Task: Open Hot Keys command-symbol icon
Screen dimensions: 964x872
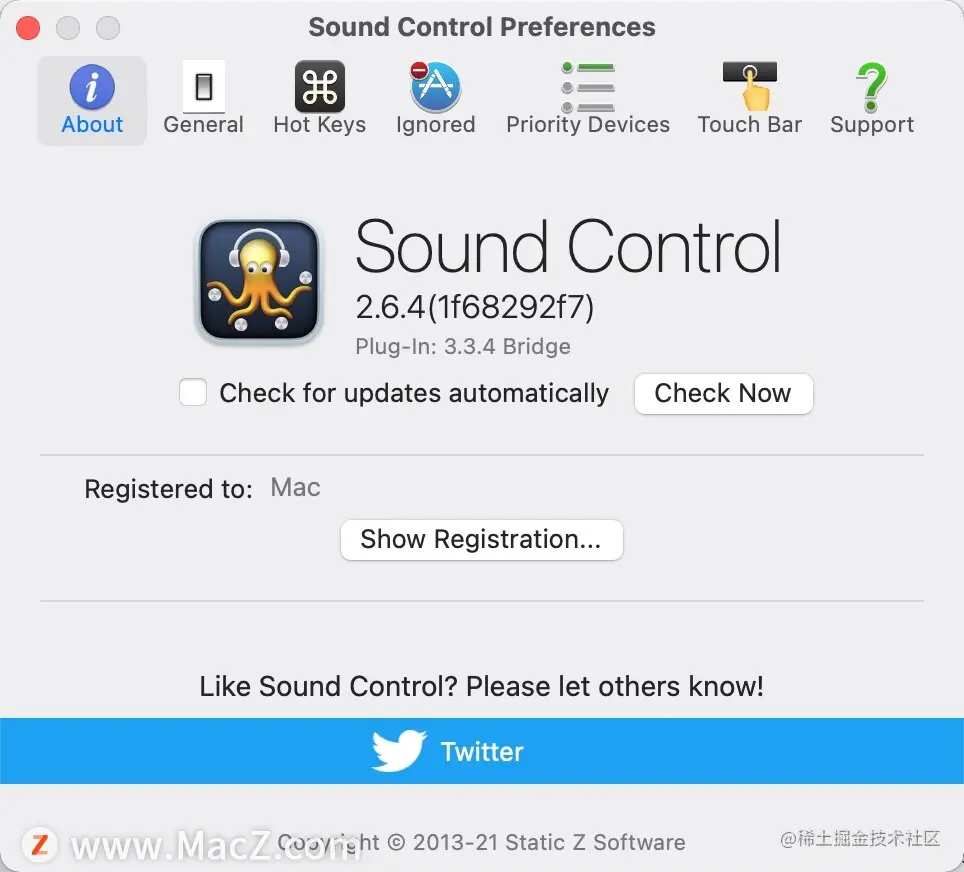Action: (320, 87)
